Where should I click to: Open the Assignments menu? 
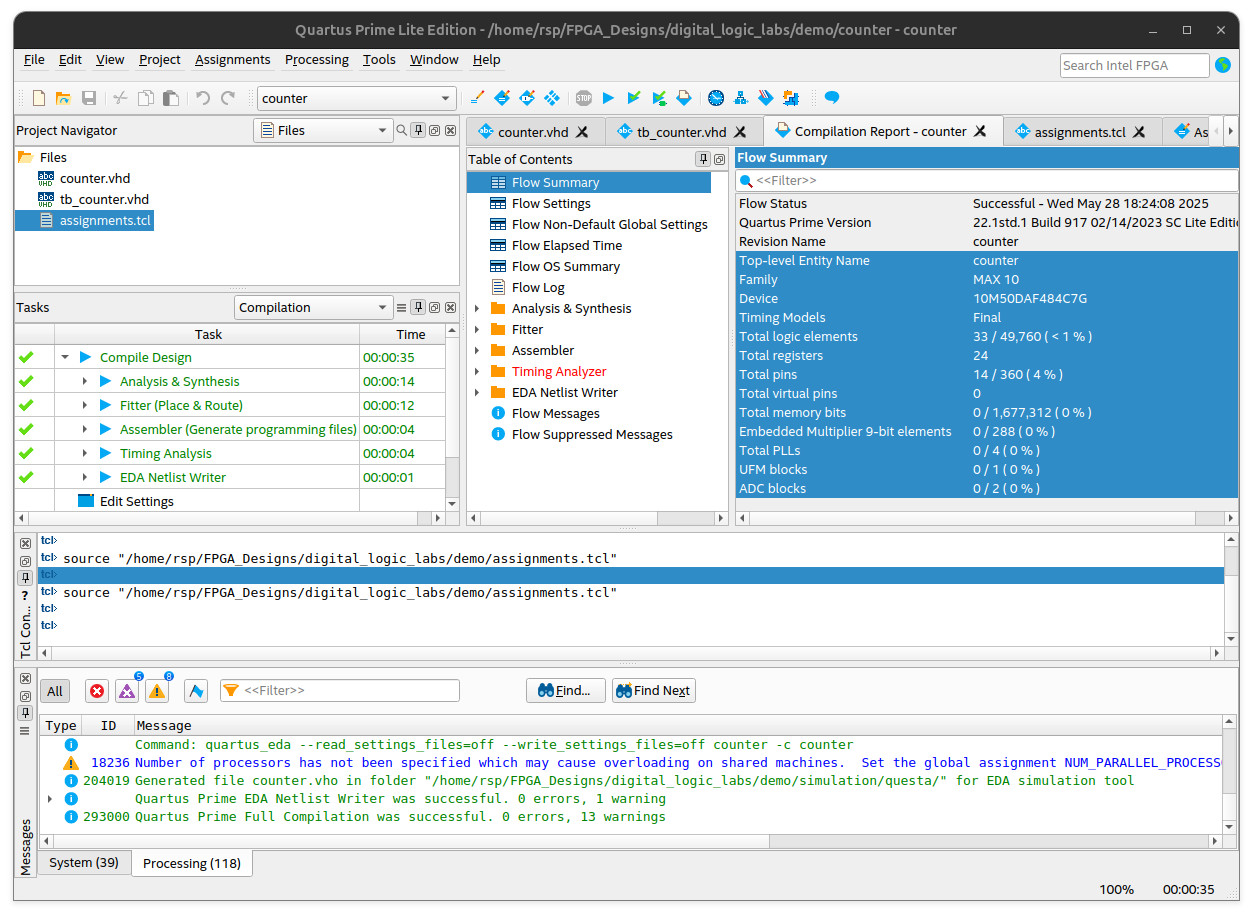232,60
